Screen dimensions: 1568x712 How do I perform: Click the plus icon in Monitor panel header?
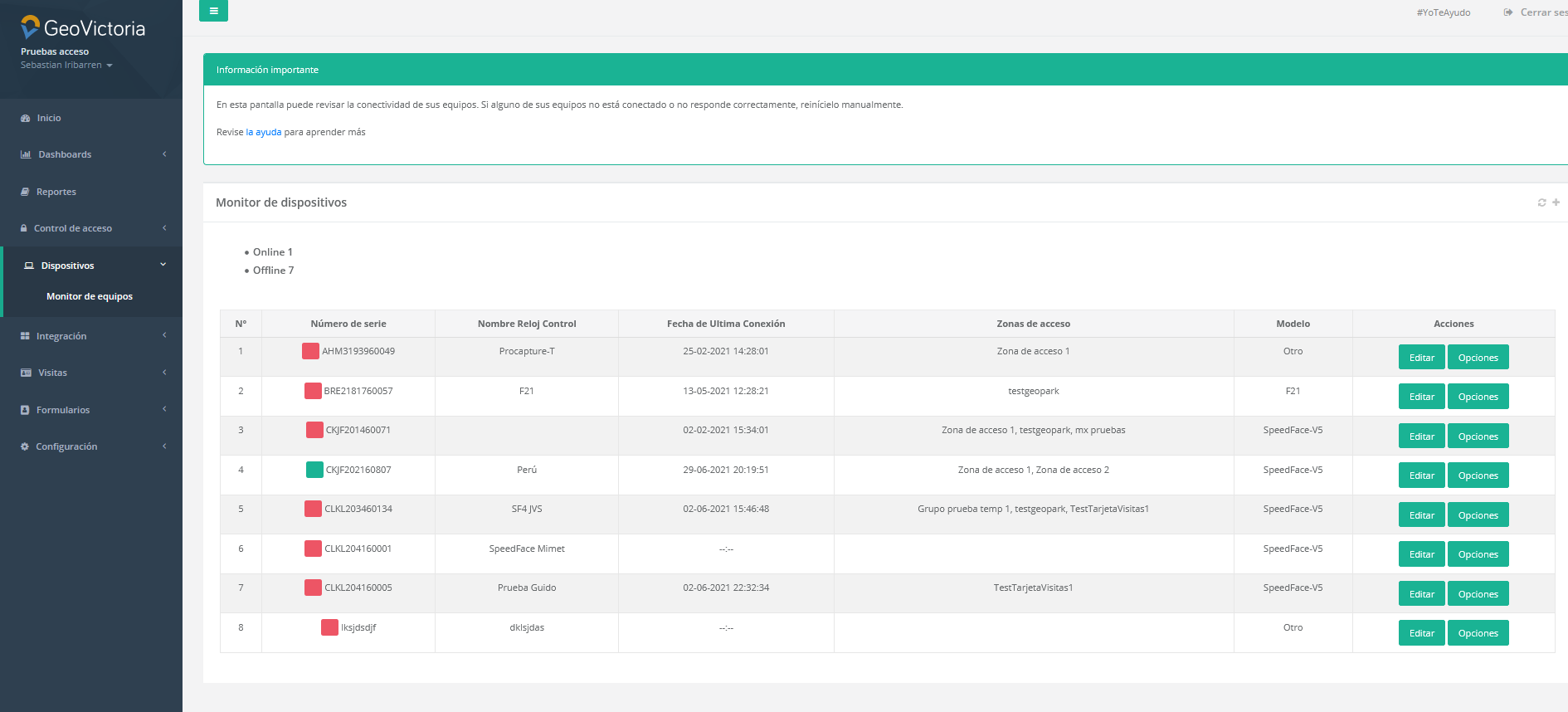[x=1556, y=202]
